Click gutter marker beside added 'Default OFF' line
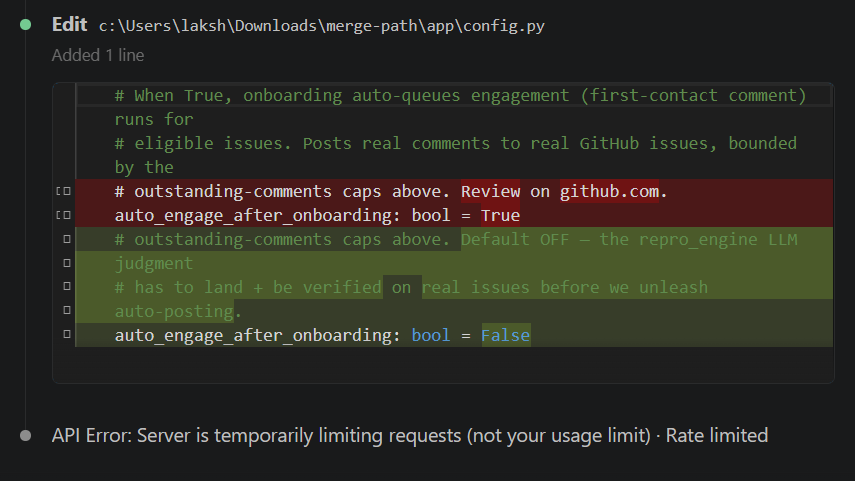The height and width of the screenshot is (481, 855). 67,239
